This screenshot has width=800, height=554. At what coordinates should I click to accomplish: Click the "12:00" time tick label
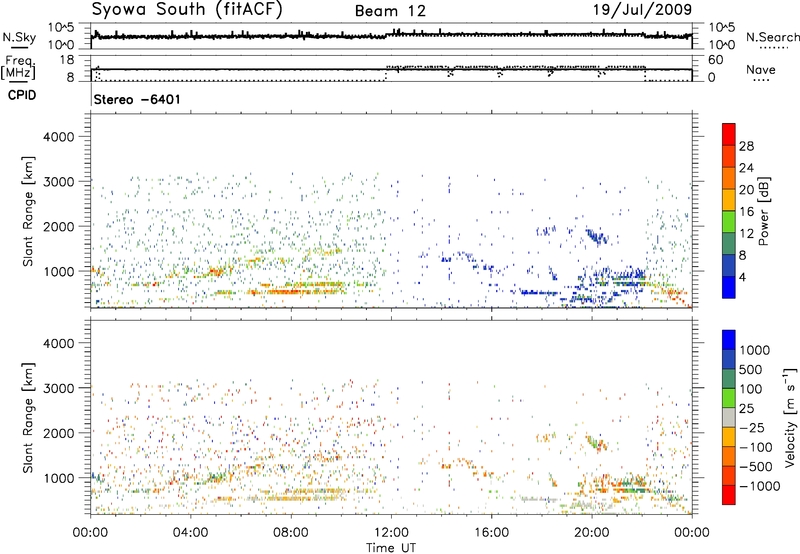click(391, 533)
